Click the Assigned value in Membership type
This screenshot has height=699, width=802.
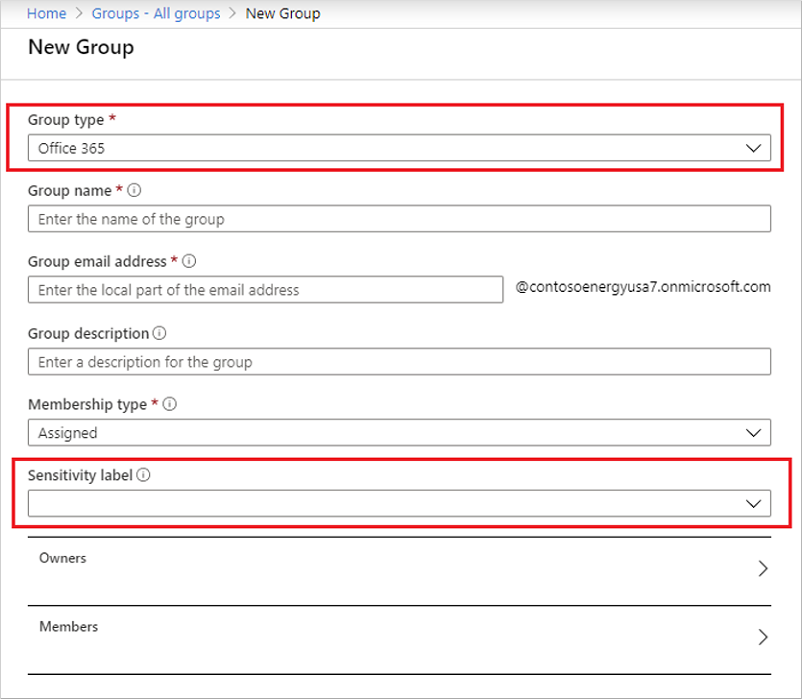(x=68, y=433)
